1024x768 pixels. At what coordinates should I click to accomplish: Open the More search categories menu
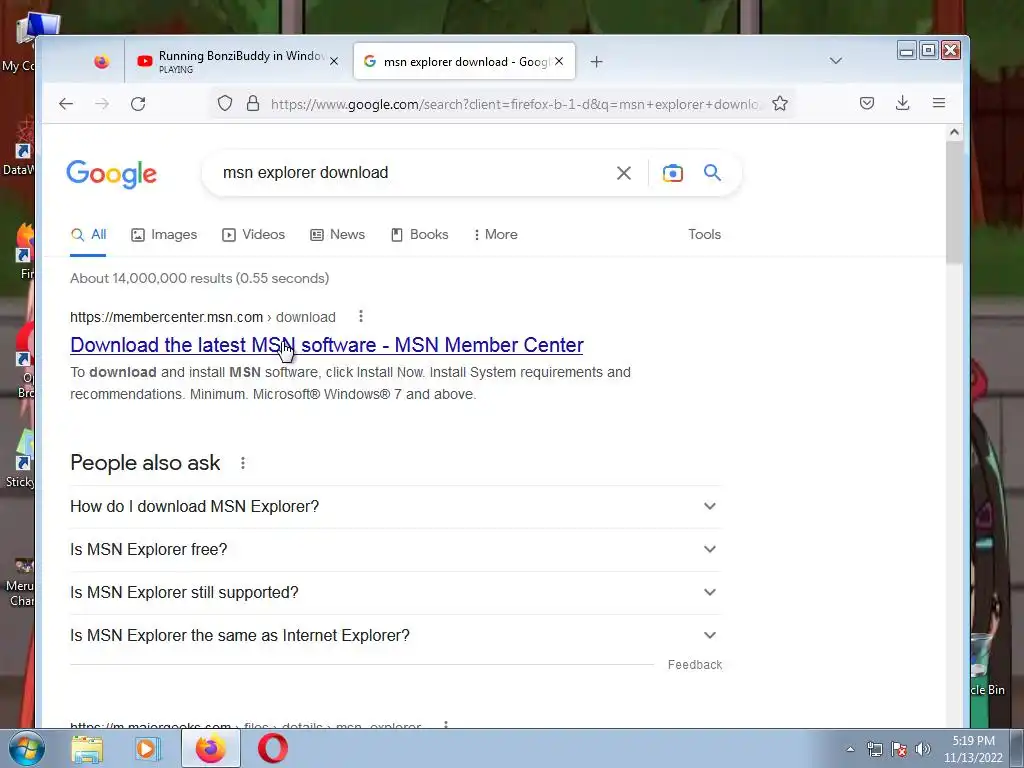point(496,234)
